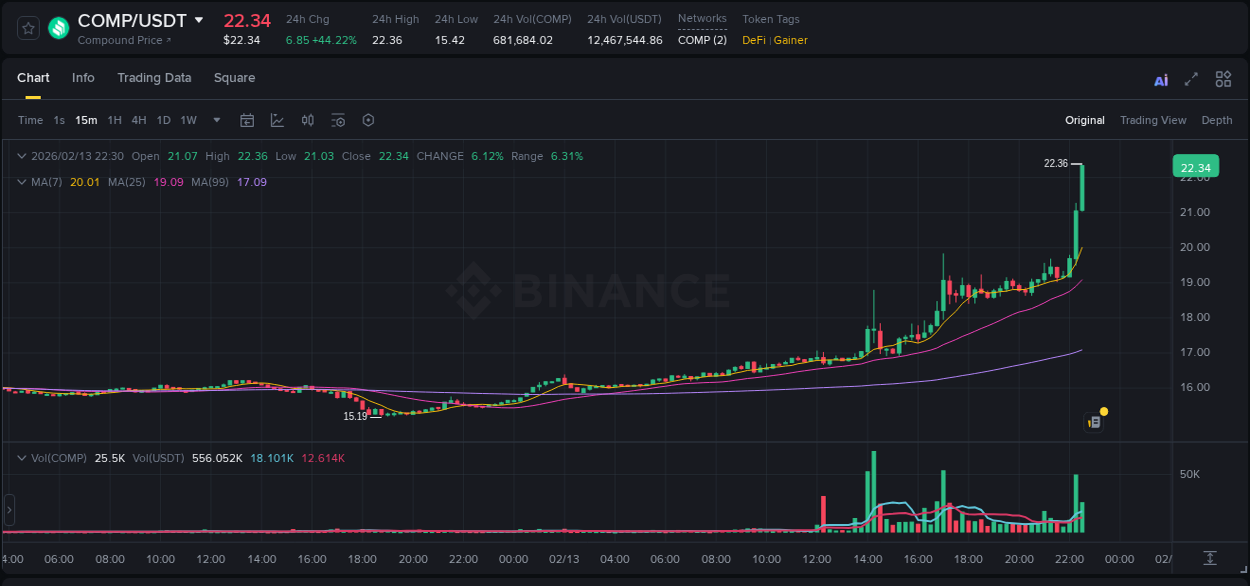Collapse the OHLC price info row
Viewport: 1250px width, 586px height.
coord(22,156)
